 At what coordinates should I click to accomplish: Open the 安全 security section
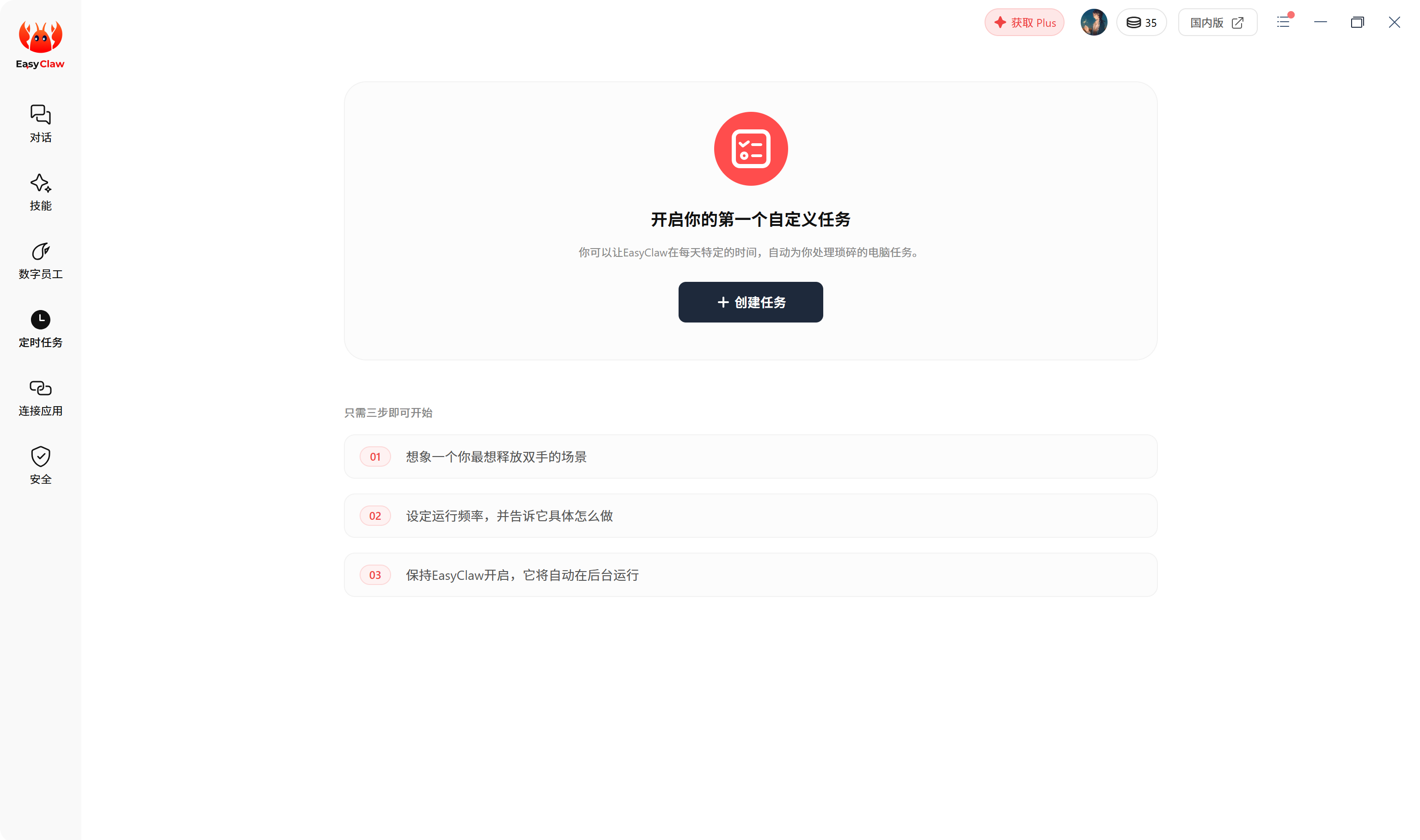(x=40, y=466)
